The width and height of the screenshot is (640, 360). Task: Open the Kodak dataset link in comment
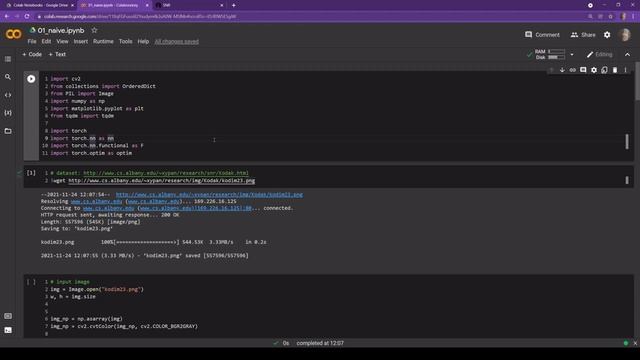tap(166, 173)
